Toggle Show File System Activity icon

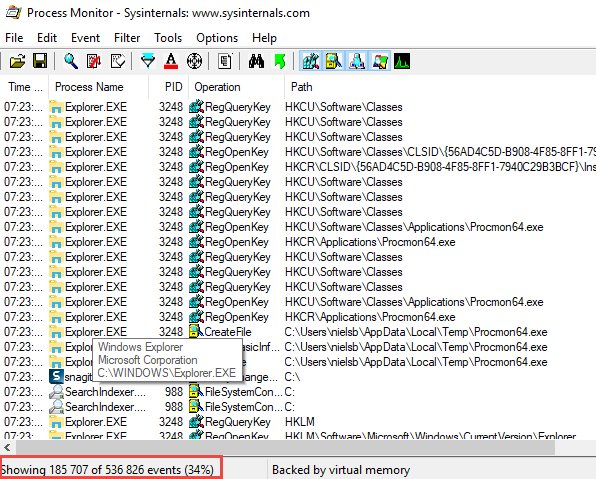[333, 61]
